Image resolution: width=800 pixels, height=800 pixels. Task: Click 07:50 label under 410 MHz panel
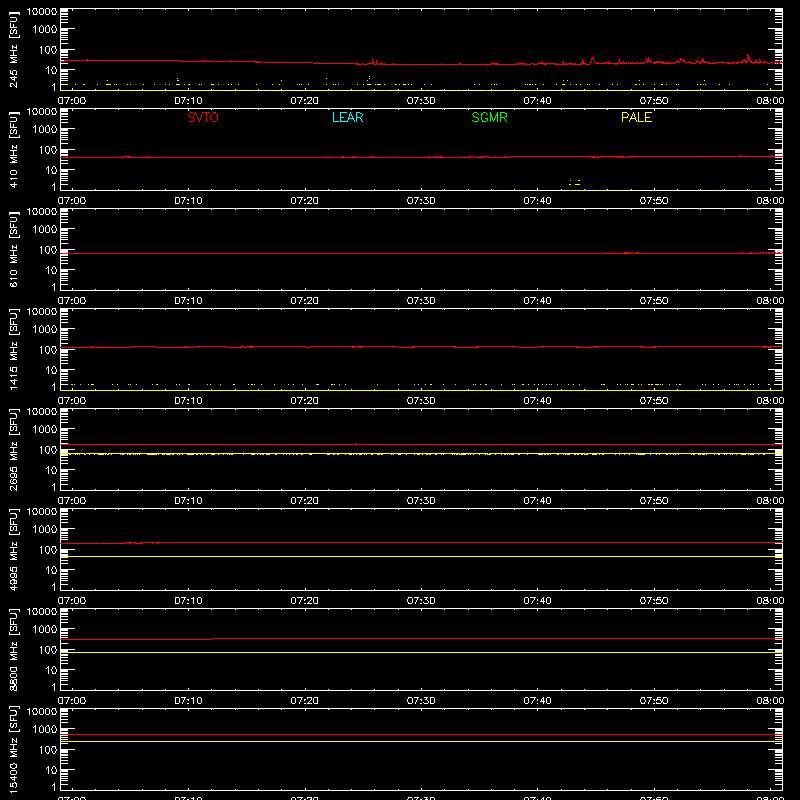[654, 201]
